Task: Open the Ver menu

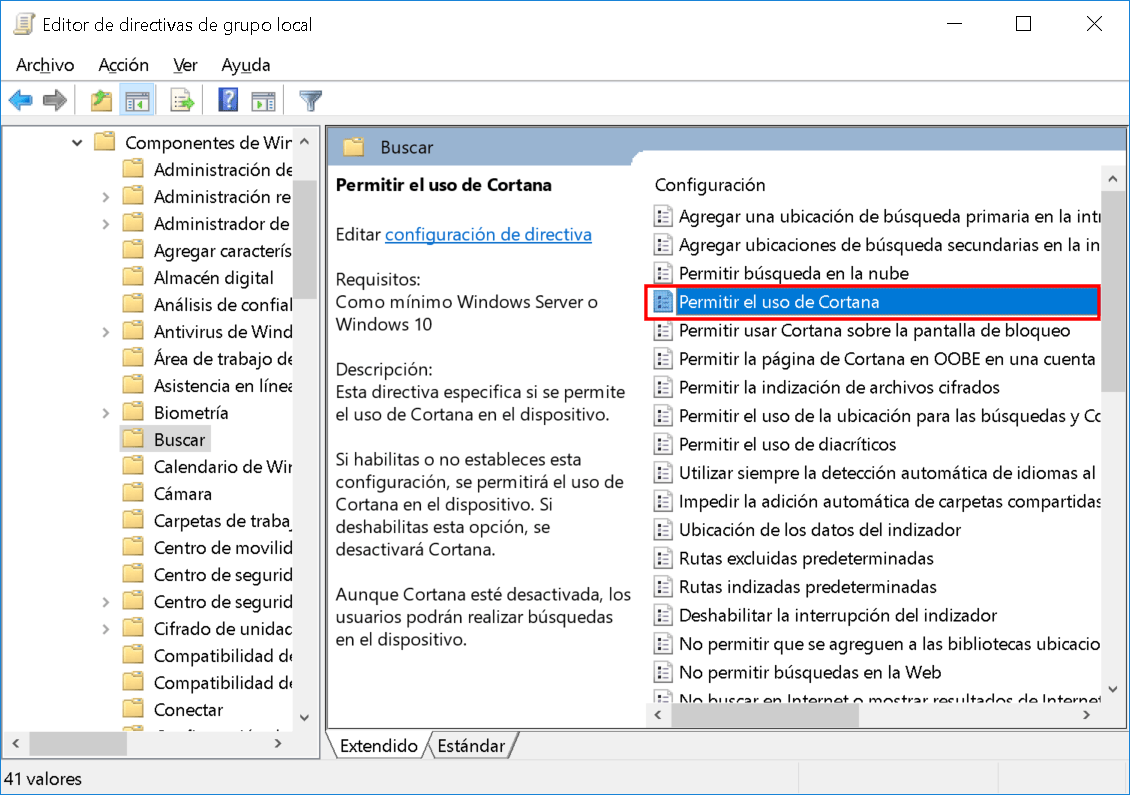Action: 185,65
